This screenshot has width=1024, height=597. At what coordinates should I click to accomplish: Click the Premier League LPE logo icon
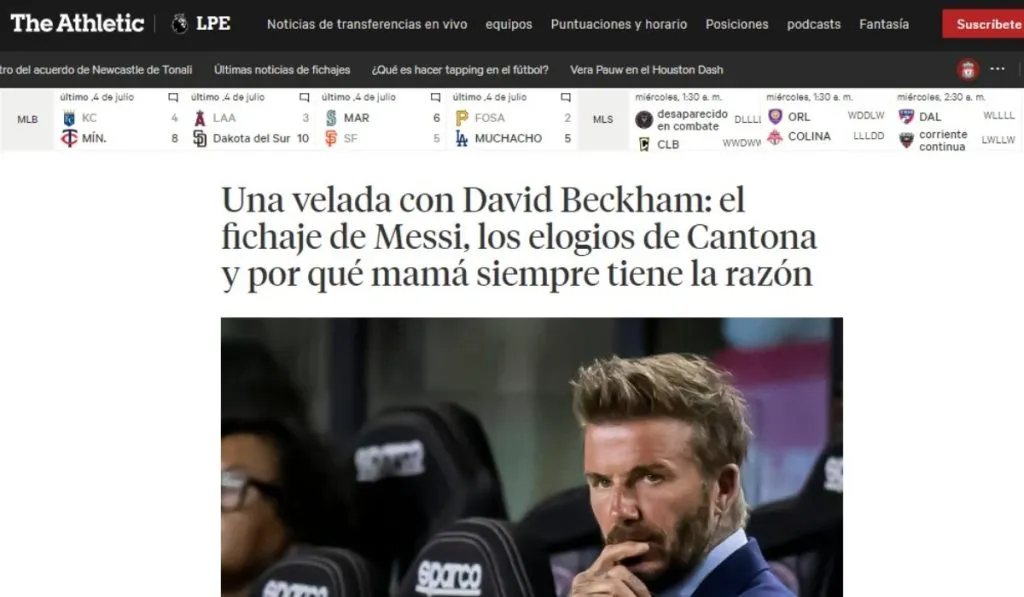click(180, 24)
